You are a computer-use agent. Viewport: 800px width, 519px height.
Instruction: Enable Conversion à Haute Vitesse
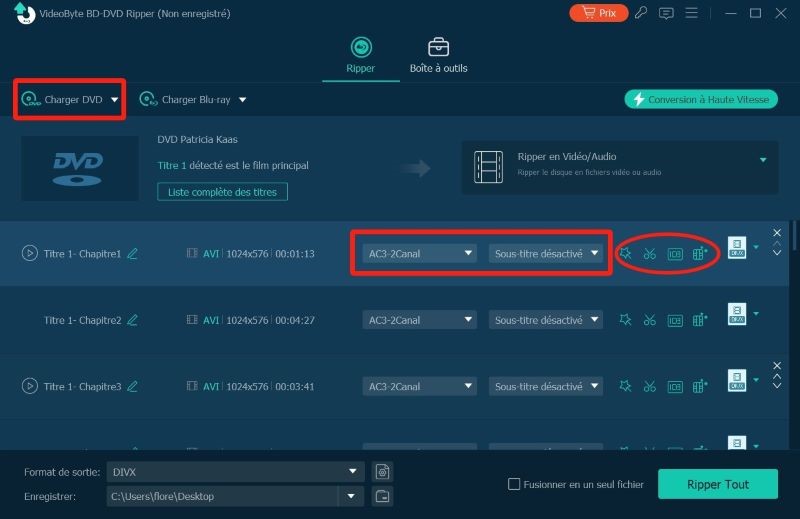701,100
